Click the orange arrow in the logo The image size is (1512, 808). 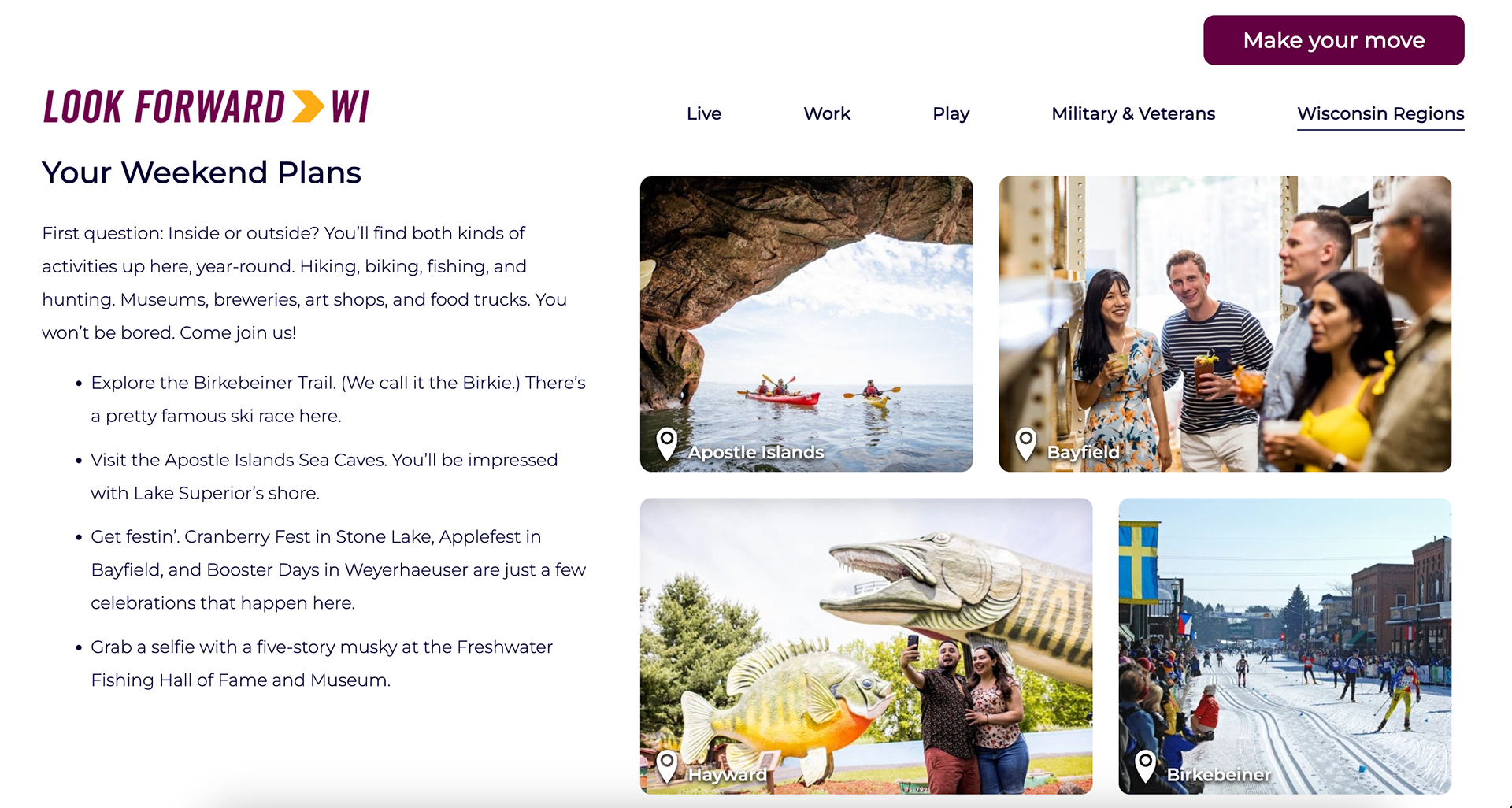(308, 106)
